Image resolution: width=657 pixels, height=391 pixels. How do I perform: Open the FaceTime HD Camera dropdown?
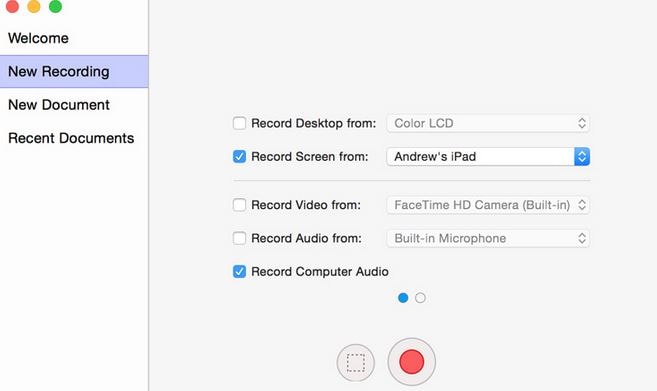[x=488, y=205]
